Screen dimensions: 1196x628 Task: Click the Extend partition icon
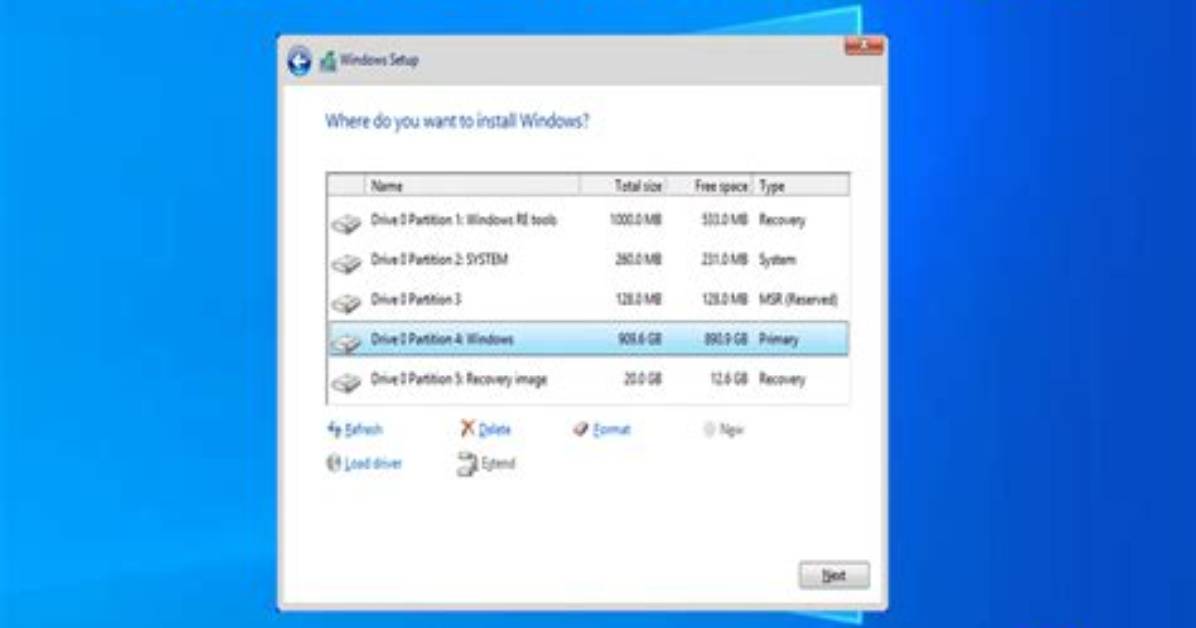pos(467,464)
